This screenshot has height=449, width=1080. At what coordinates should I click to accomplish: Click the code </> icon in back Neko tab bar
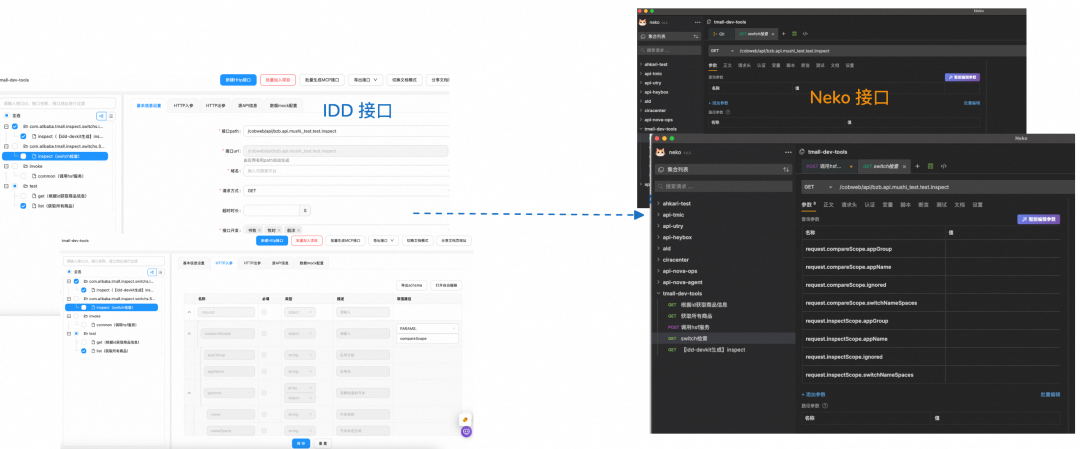(805, 34)
